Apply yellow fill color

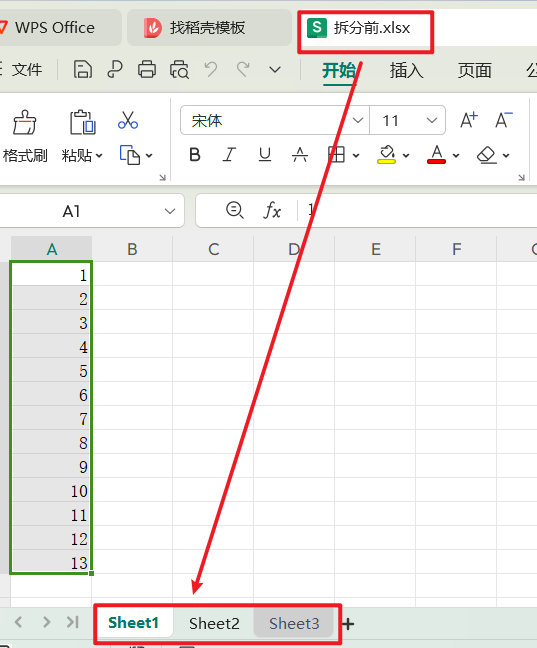click(387, 155)
